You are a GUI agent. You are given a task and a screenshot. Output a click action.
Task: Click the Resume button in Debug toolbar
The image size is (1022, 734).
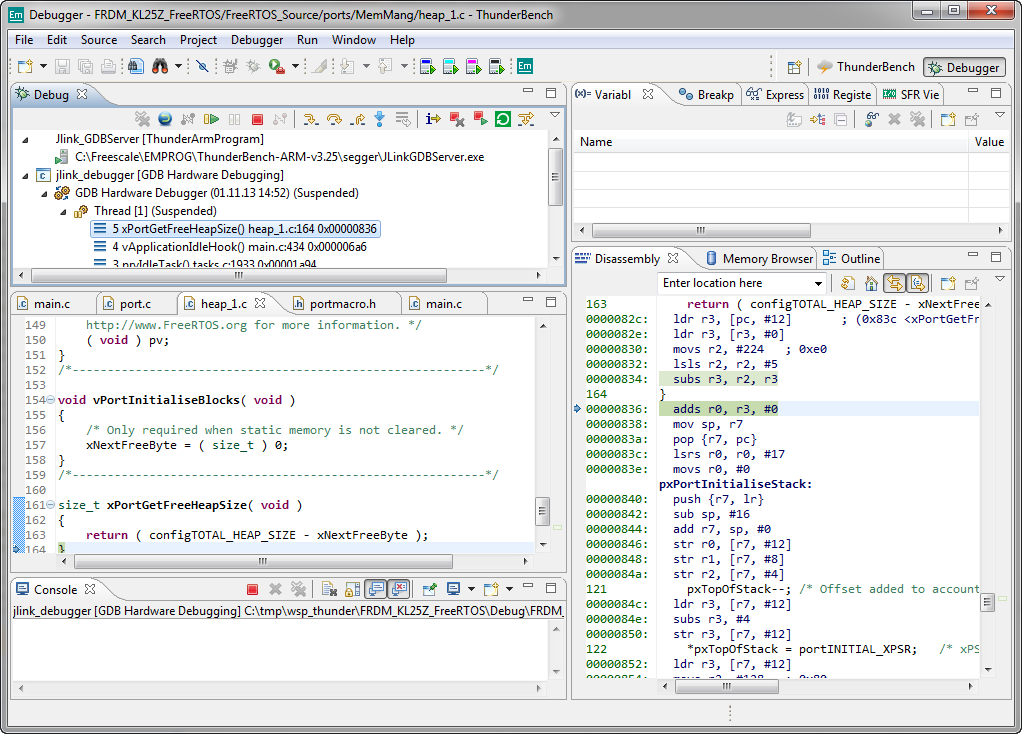[x=211, y=119]
